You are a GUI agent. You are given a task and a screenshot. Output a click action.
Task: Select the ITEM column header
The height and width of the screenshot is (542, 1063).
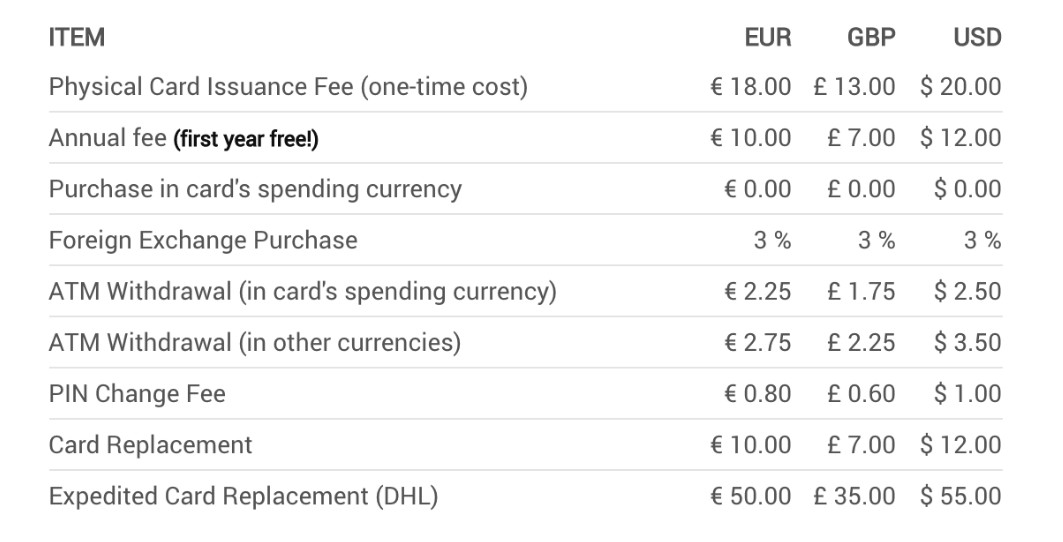(77, 37)
